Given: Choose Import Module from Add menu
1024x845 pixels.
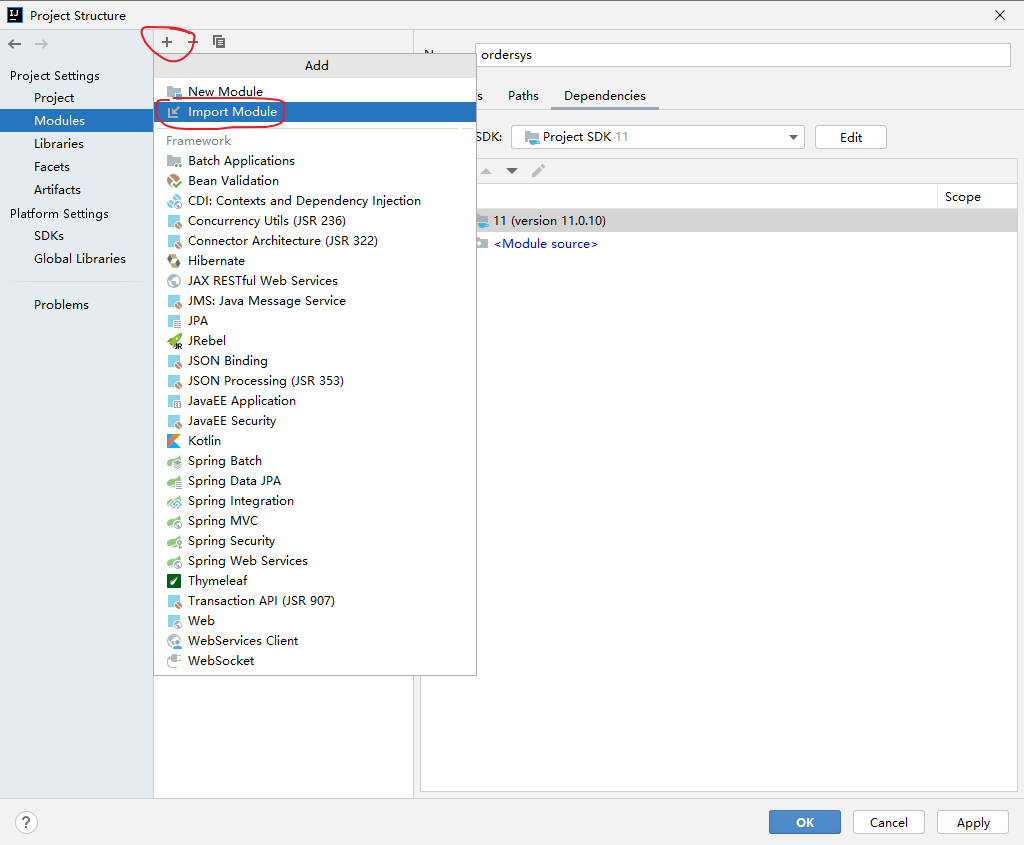Looking at the screenshot, I should (x=315, y=112).
